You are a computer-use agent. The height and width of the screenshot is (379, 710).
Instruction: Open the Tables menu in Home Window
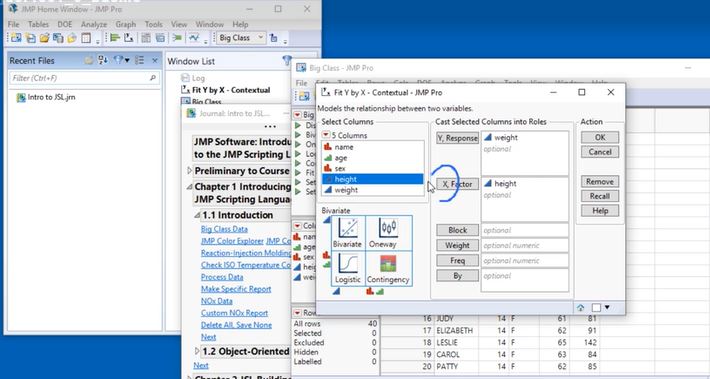click(x=38, y=24)
